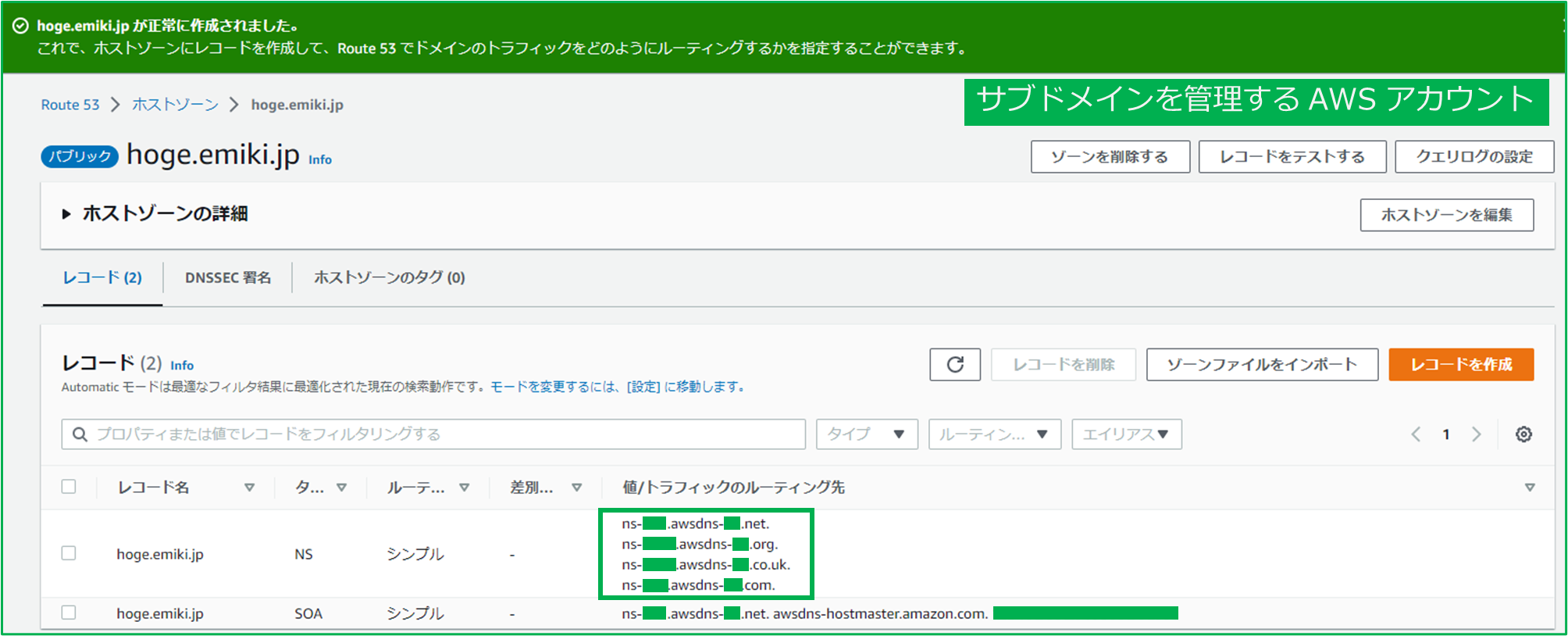Image resolution: width=1568 pixels, height=636 pixels.
Task: Click シンプル routing cell in SOA row
Action: click(415, 613)
